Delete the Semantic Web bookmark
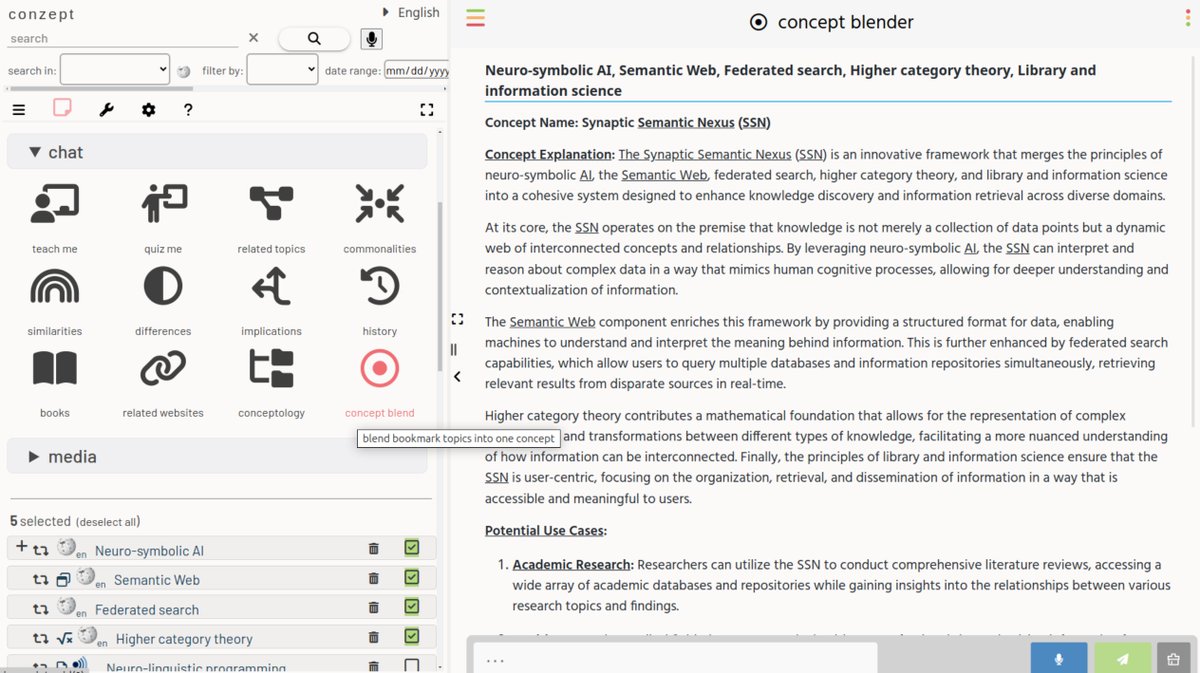This screenshot has width=1200, height=673. (x=374, y=578)
